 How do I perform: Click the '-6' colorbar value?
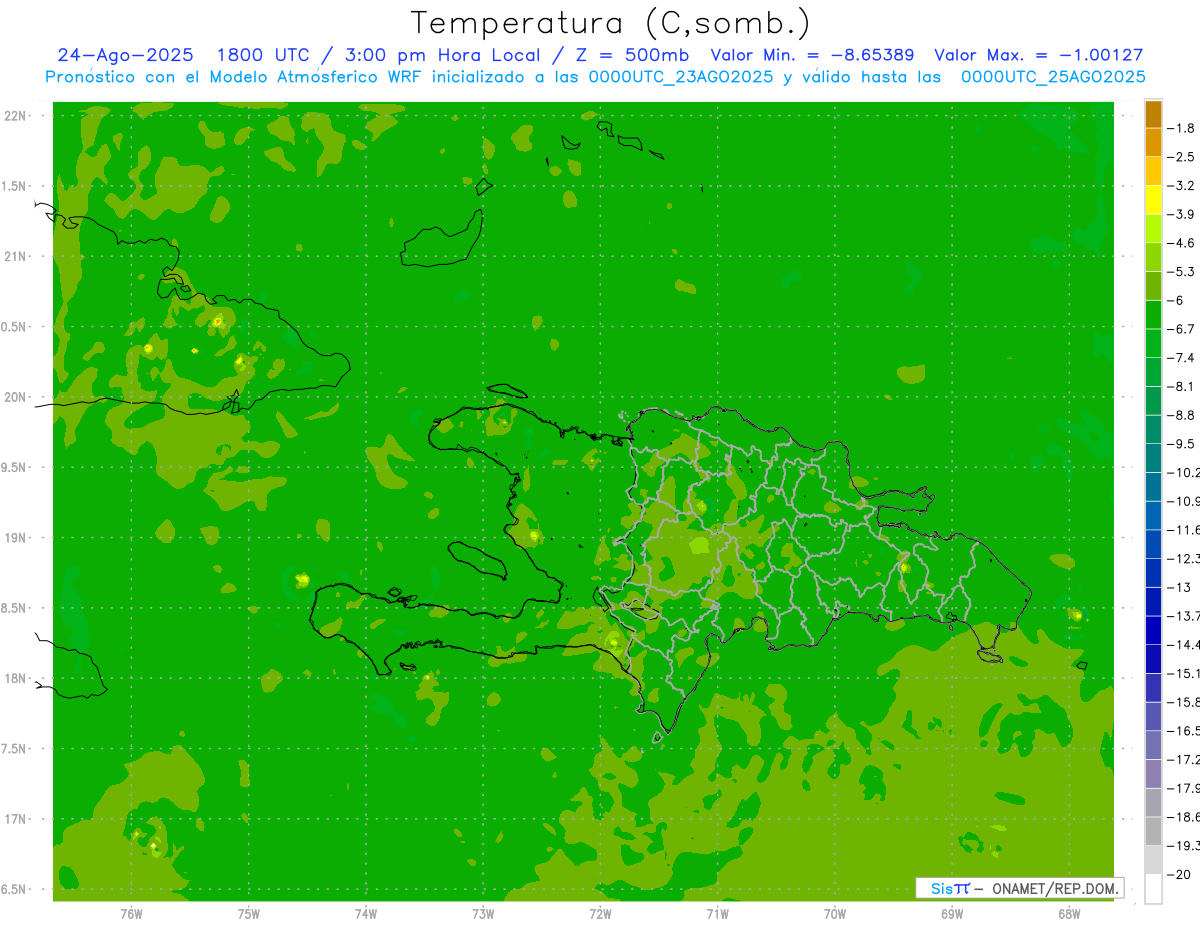click(x=1177, y=300)
